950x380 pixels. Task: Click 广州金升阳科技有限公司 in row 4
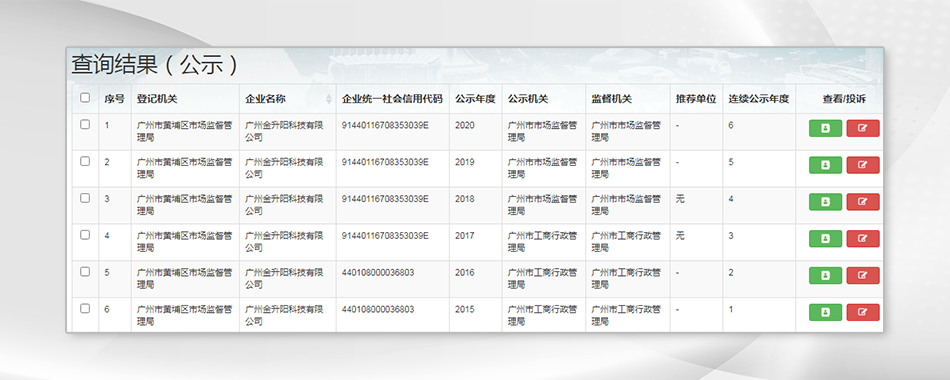coord(284,242)
